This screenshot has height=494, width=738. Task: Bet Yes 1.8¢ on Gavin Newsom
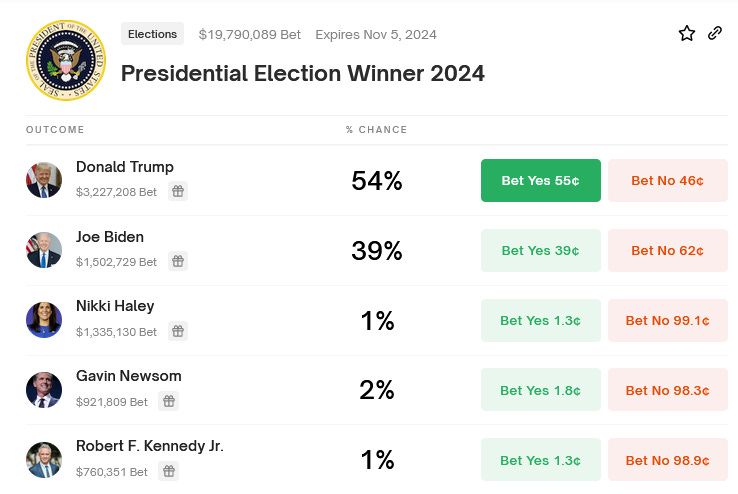pos(541,390)
